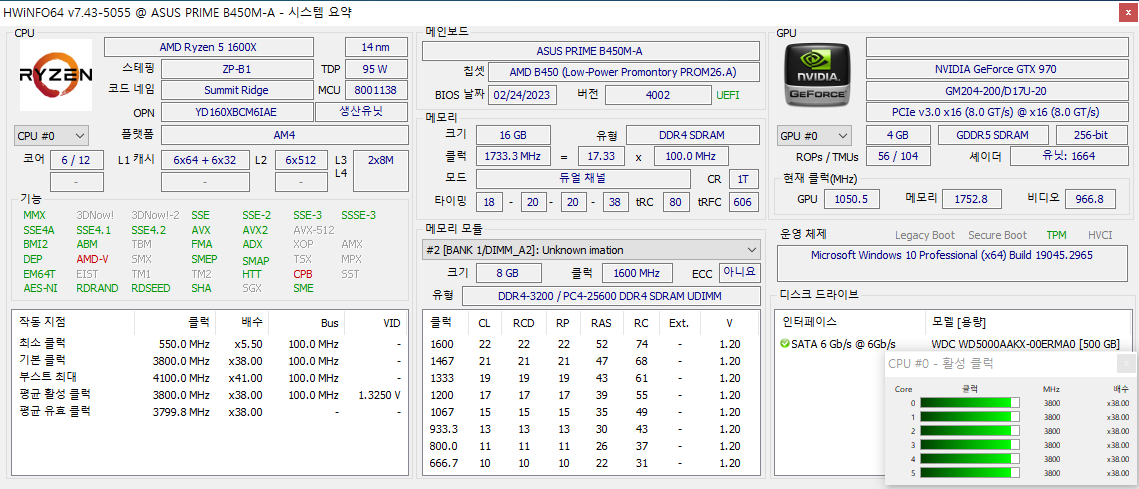Click the 1.3250 V VID value
The width and height of the screenshot is (1139, 489).
click(380, 395)
